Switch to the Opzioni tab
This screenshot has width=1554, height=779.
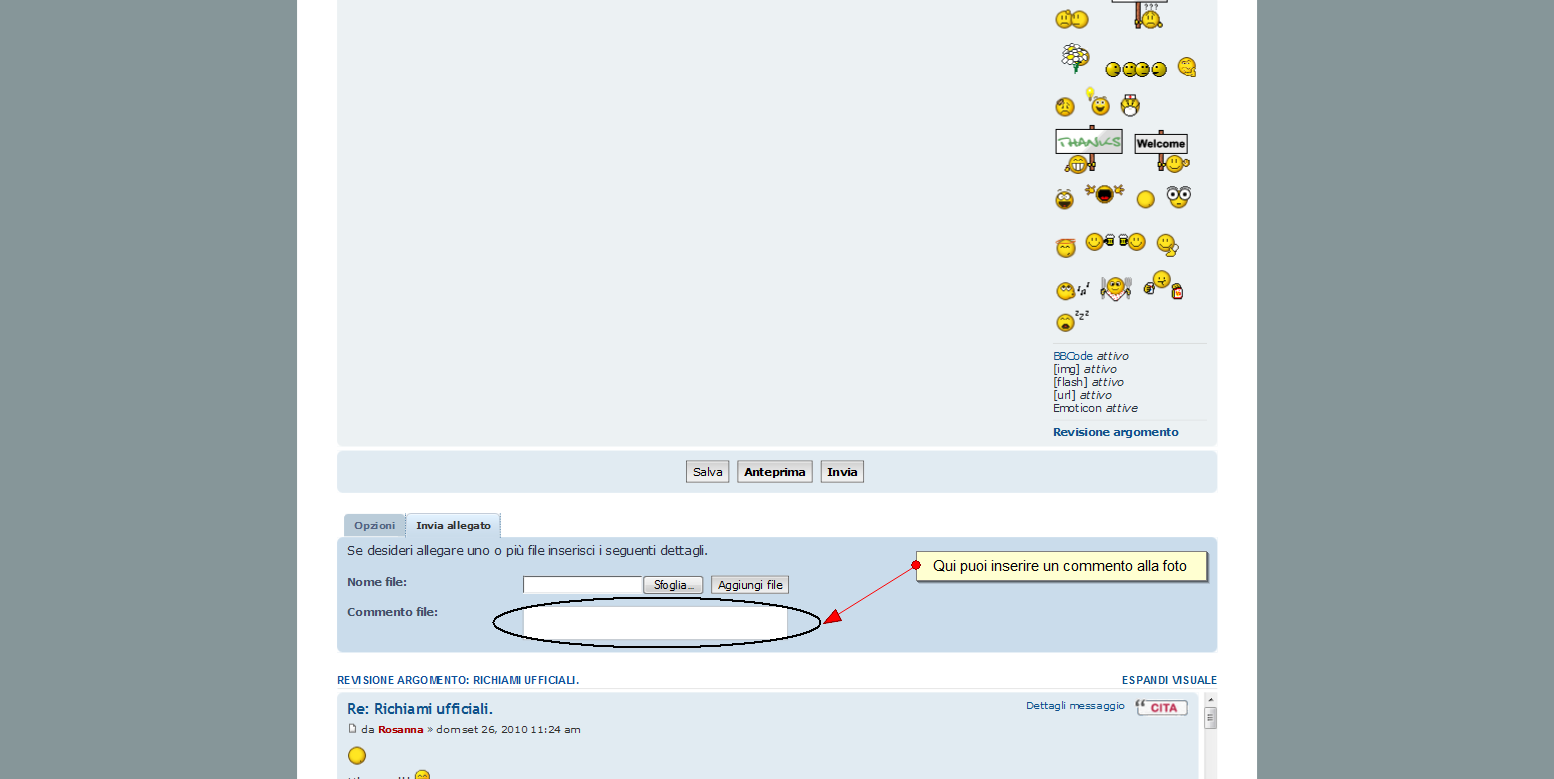coord(374,526)
